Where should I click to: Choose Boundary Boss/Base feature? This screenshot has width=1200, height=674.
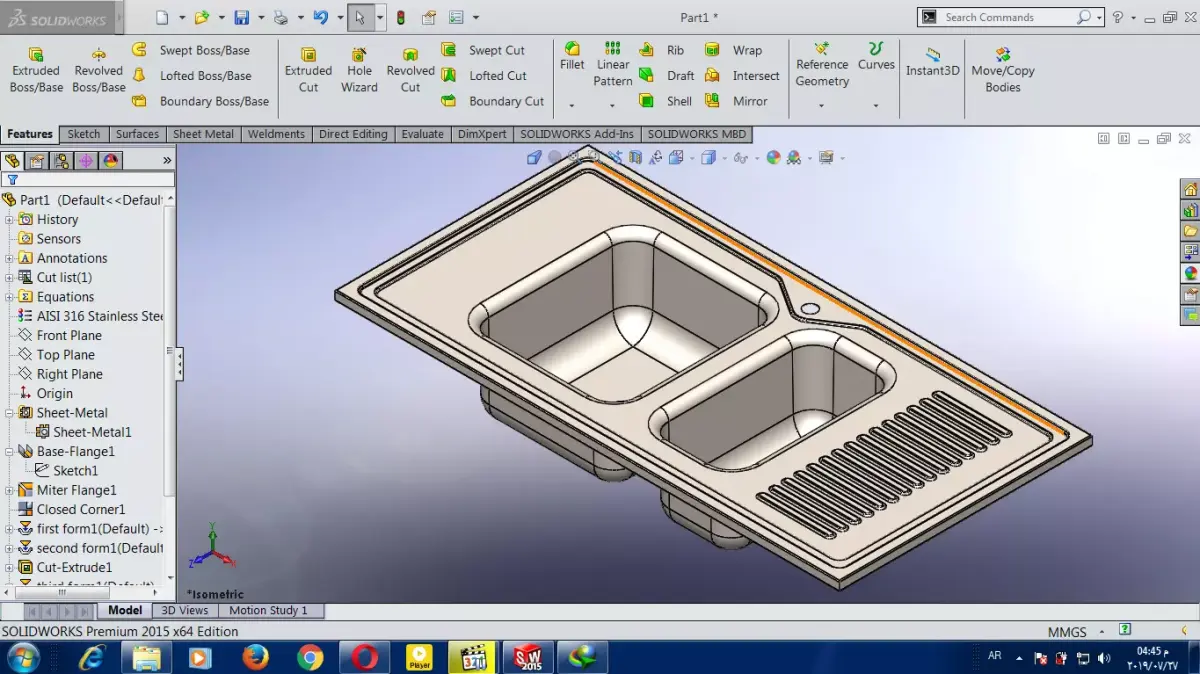coord(200,101)
